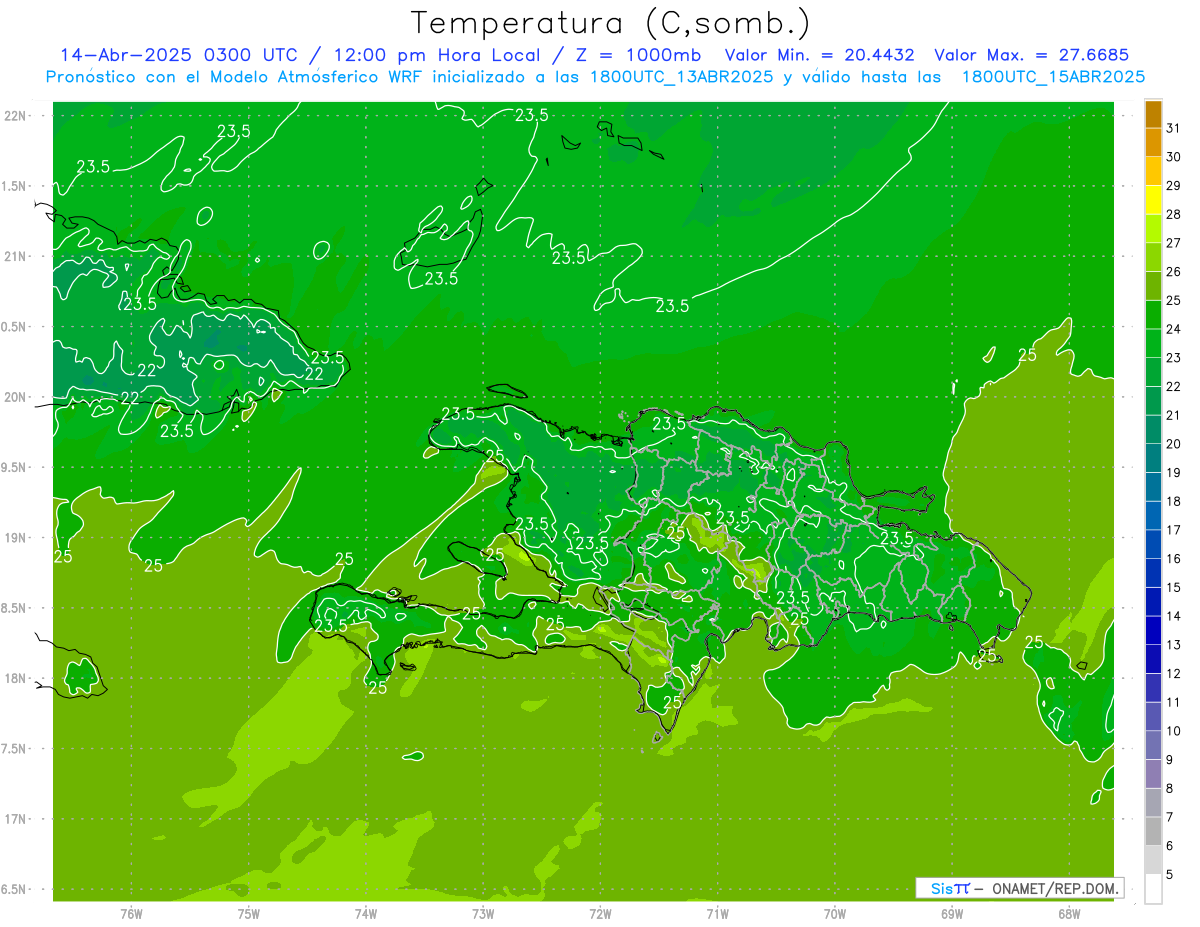Click the '73W' longitude axis label

pyautogui.click(x=483, y=913)
